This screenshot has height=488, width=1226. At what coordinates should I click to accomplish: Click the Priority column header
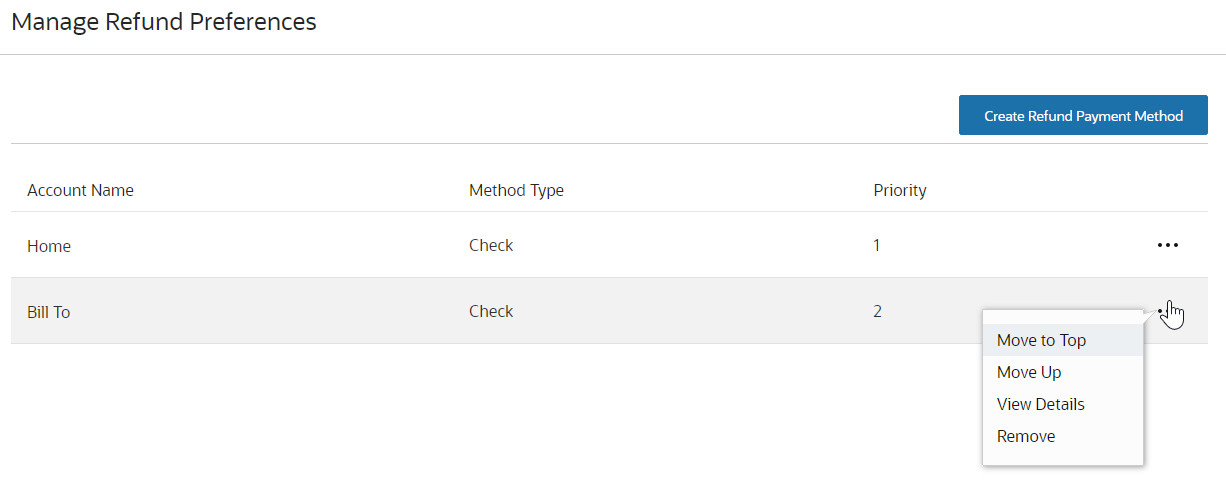(900, 190)
